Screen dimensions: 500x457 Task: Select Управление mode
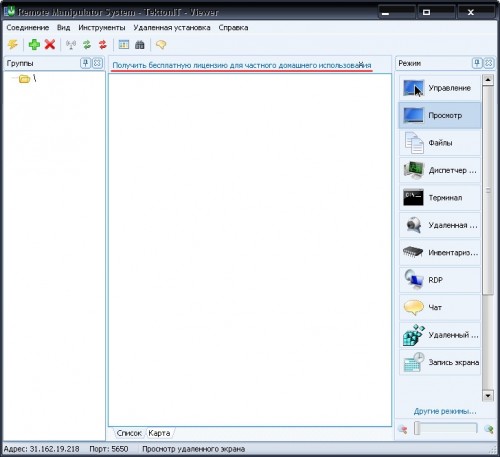click(x=440, y=88)
